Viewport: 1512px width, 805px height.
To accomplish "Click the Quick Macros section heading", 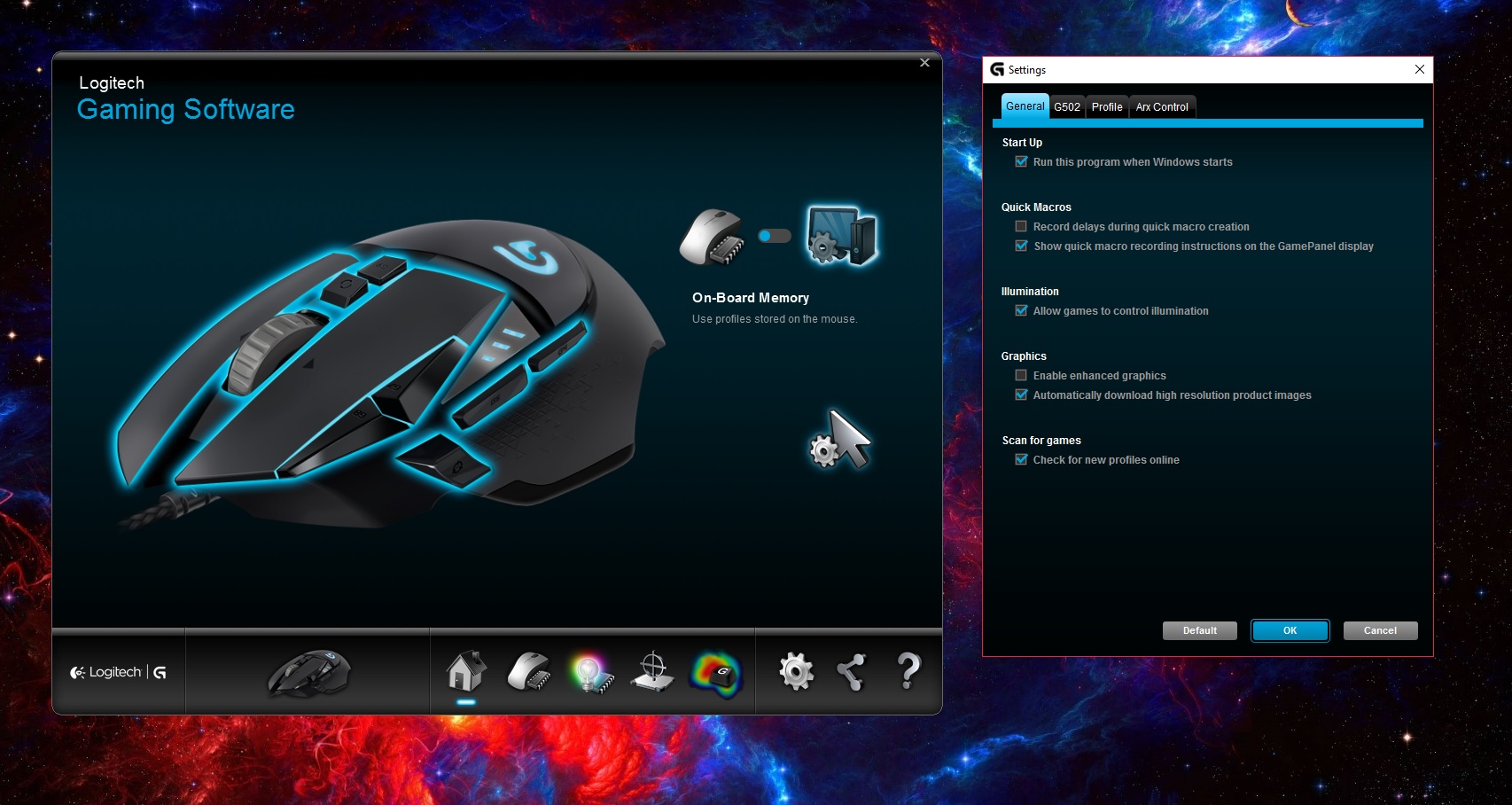I will [1036, 207].
